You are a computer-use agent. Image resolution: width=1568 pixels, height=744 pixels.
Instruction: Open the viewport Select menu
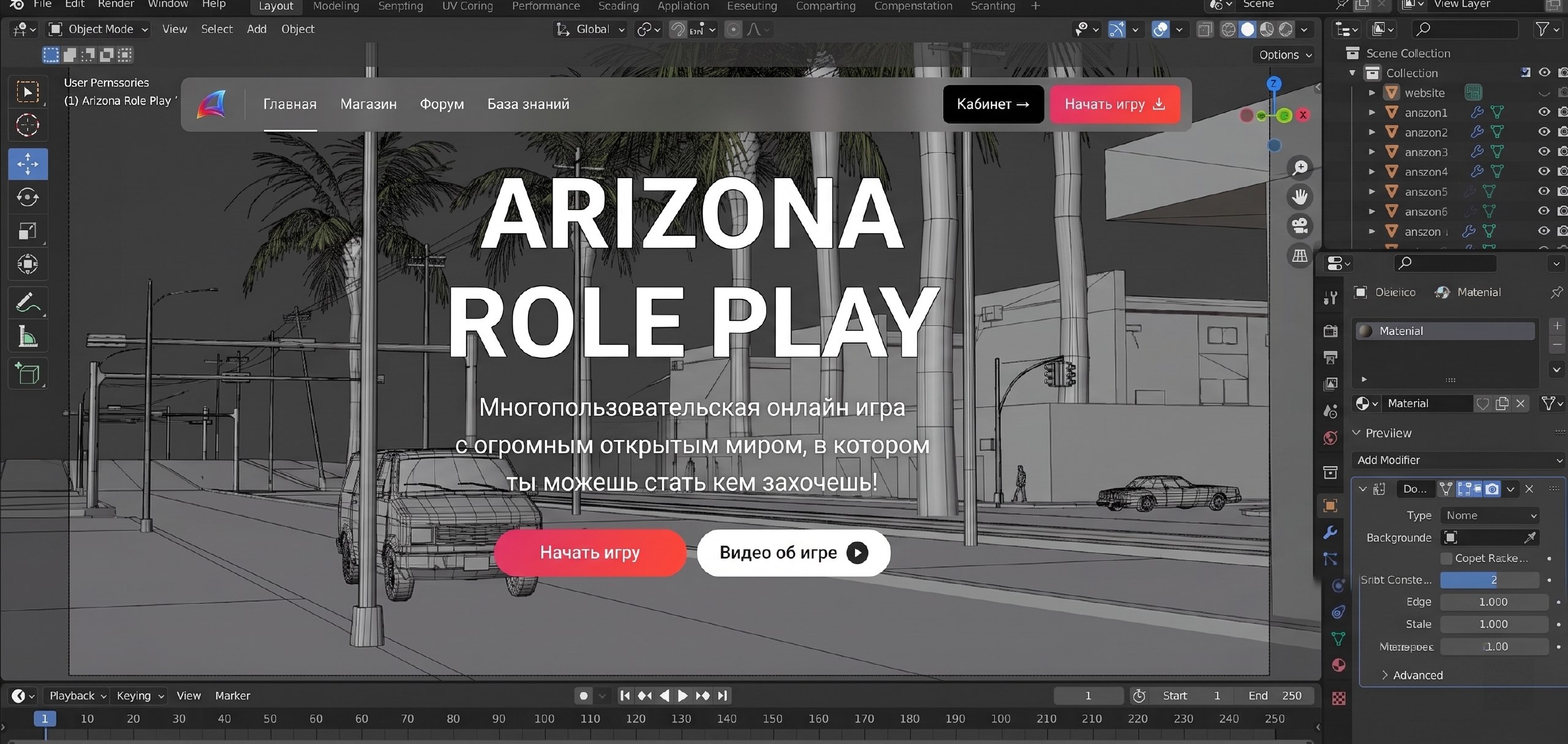[x=217, y=29]
